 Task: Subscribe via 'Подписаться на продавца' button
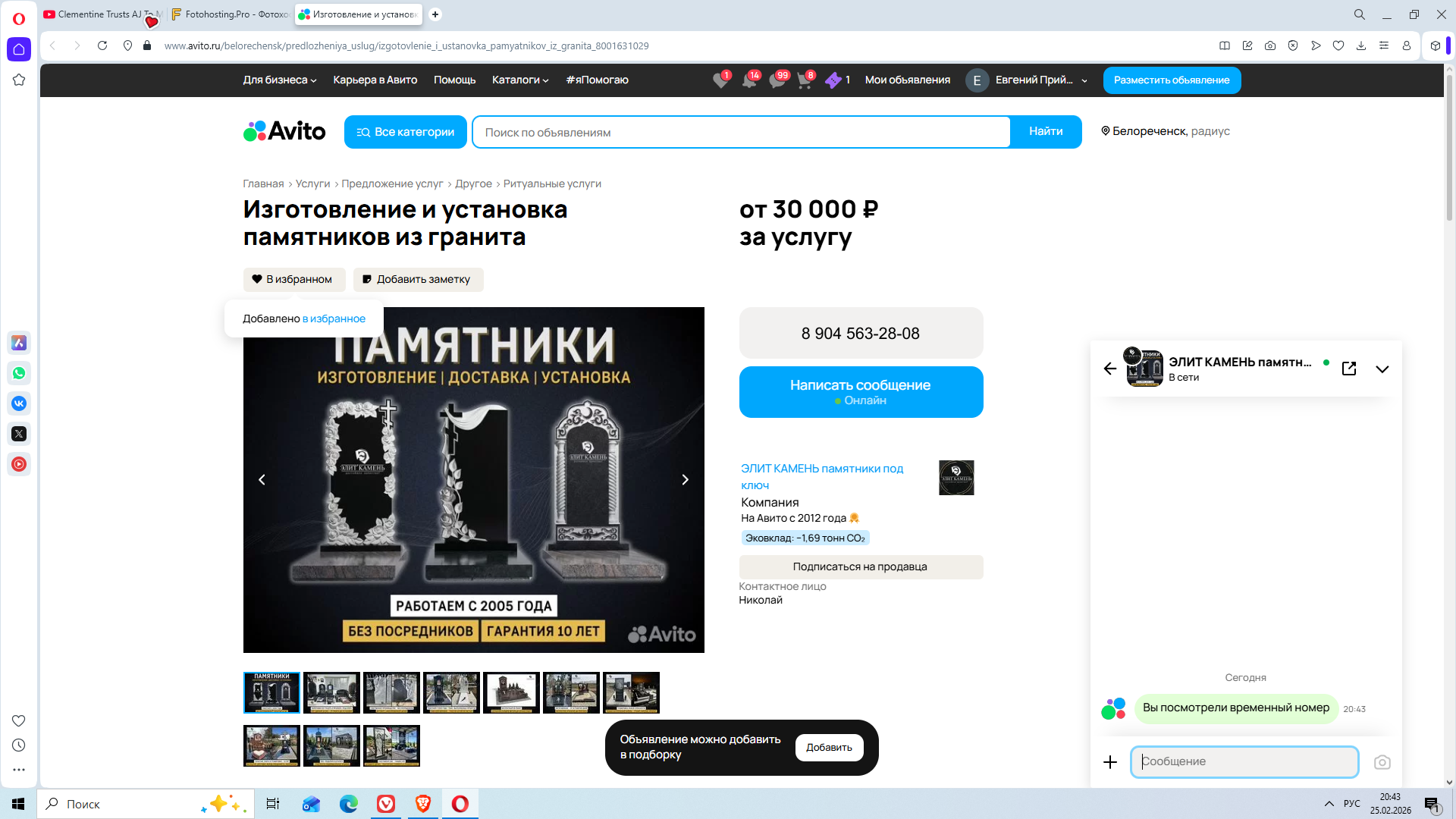tap(861, 566)
